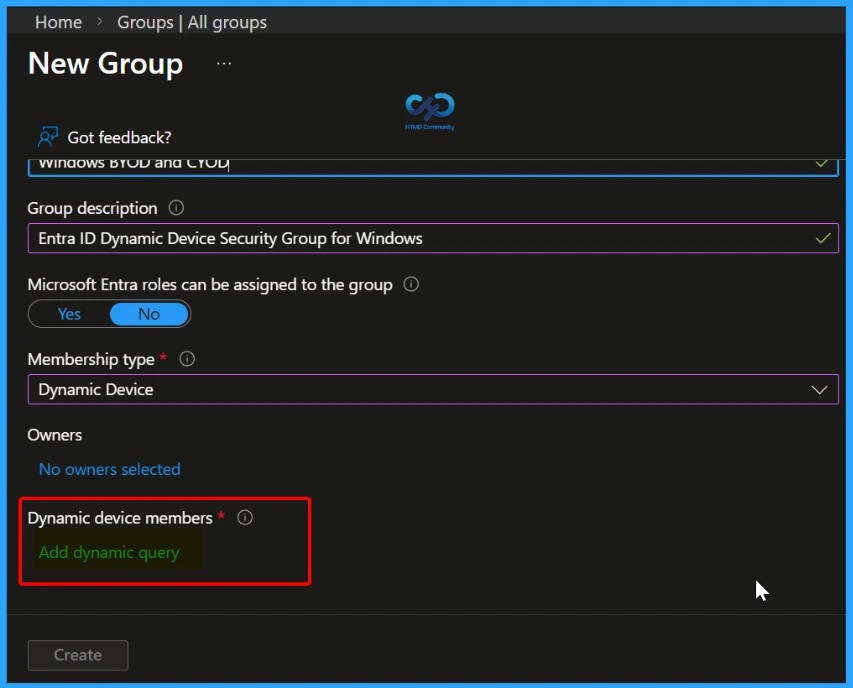The image size is (853, 688).
Task: Set Entra roles assignment to Yes
Action: 69,314
